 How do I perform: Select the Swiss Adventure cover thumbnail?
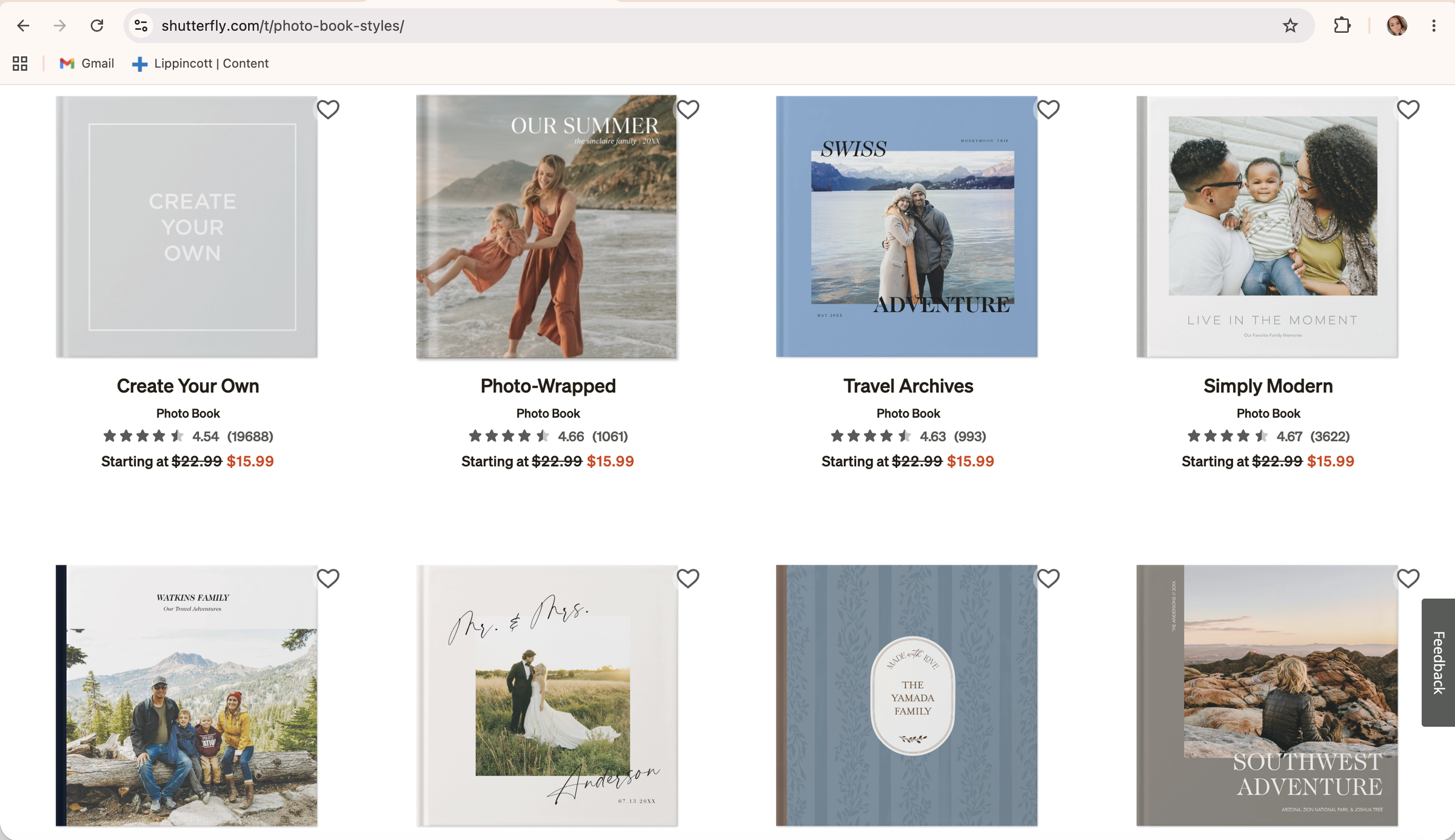[907, 227]
